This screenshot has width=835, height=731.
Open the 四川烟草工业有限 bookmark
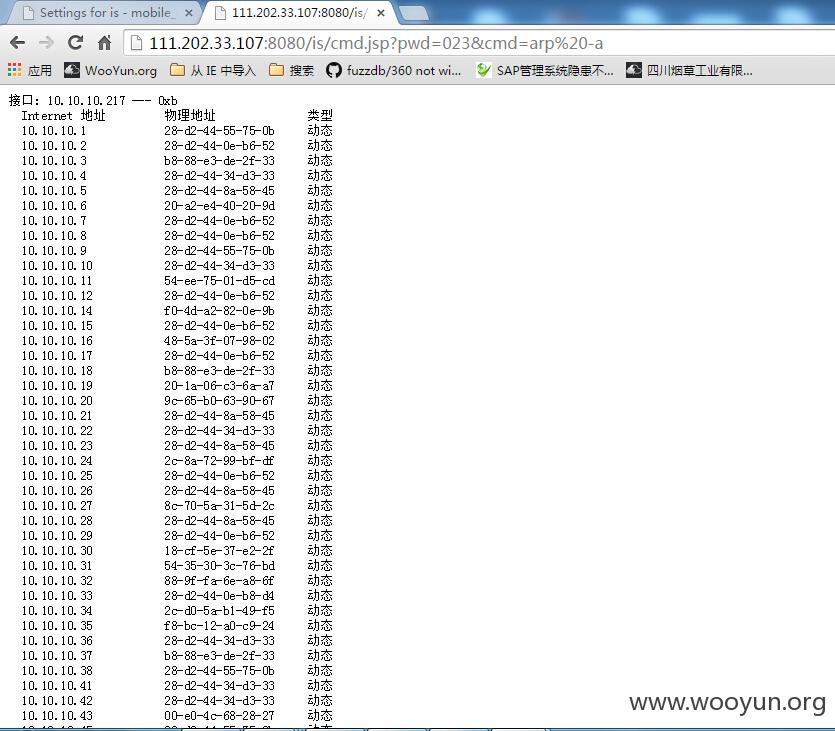pos(690,70)
